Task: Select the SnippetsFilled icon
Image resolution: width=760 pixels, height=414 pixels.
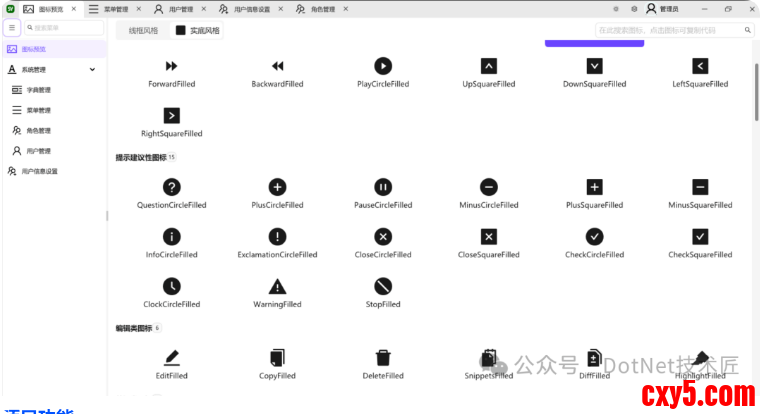Action: pos(489,358)
